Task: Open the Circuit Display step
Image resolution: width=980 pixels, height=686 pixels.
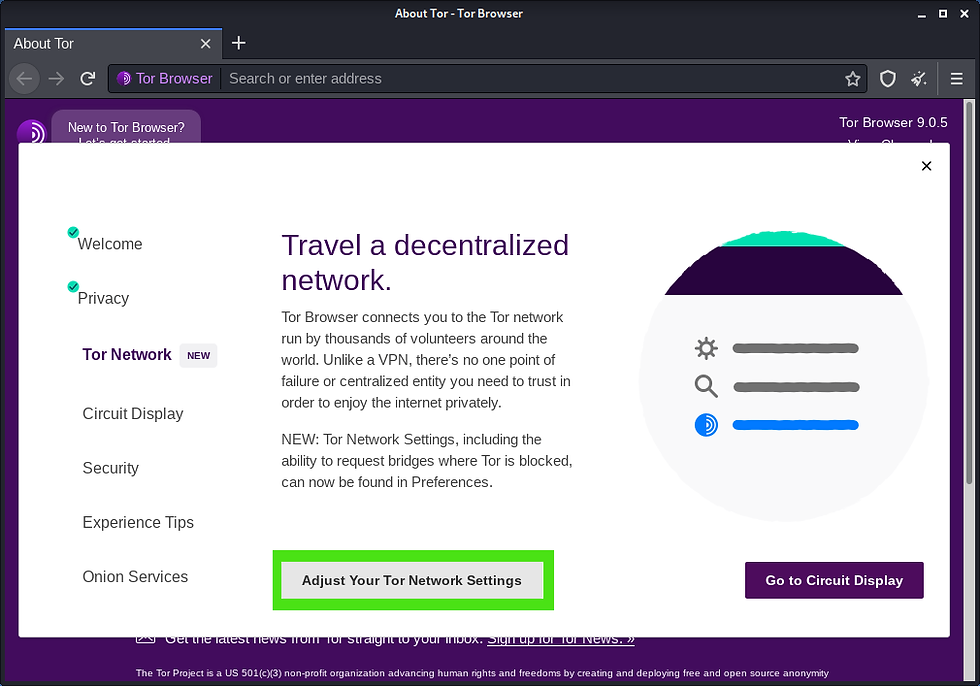Action: pos(133,414)
